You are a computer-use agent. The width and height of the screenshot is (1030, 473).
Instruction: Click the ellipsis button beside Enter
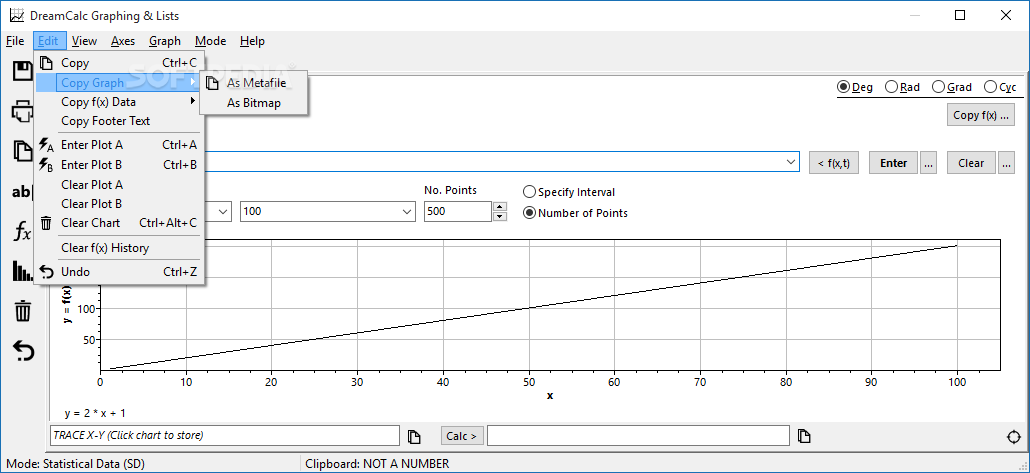928,163
